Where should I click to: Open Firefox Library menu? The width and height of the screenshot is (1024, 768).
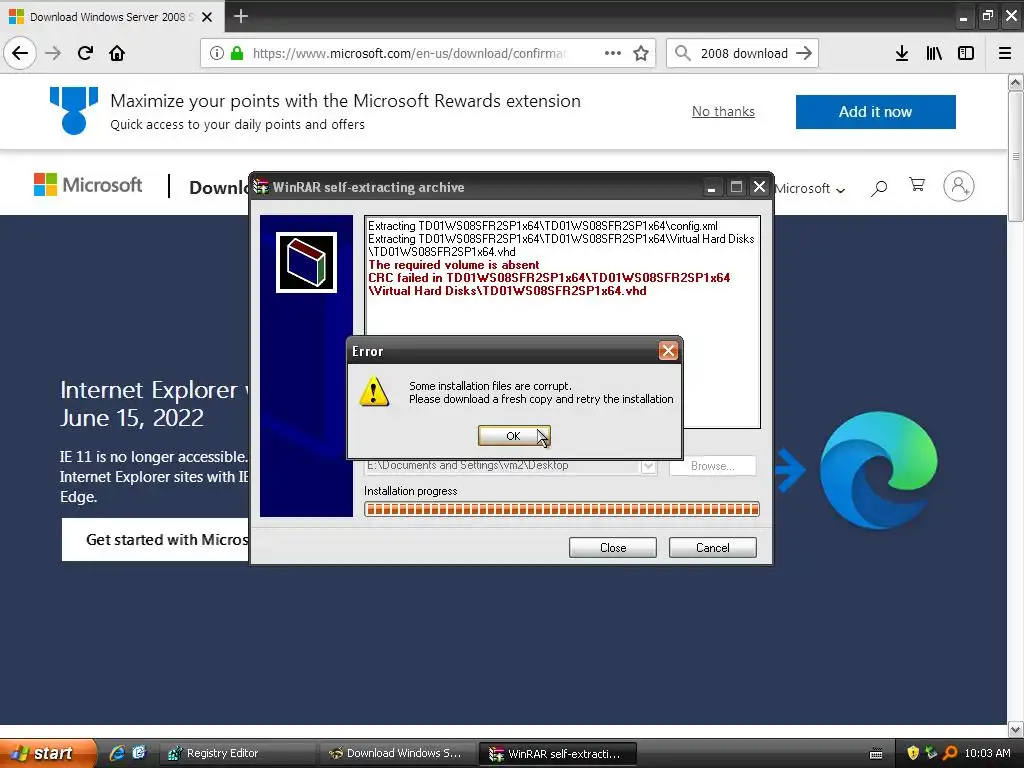[934, 53]
